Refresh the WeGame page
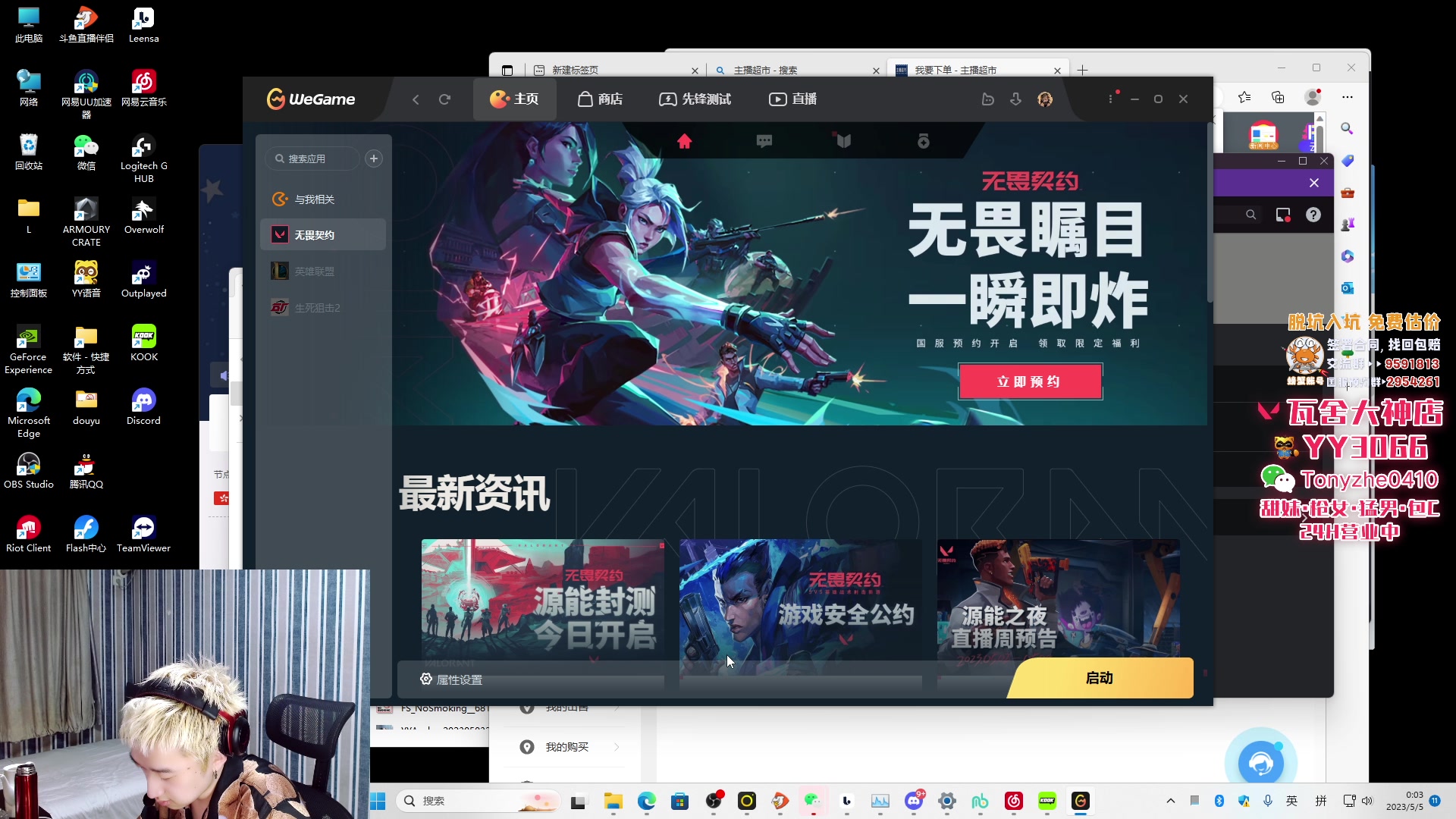Viewport: 1456px width, 819px height. 445,99
